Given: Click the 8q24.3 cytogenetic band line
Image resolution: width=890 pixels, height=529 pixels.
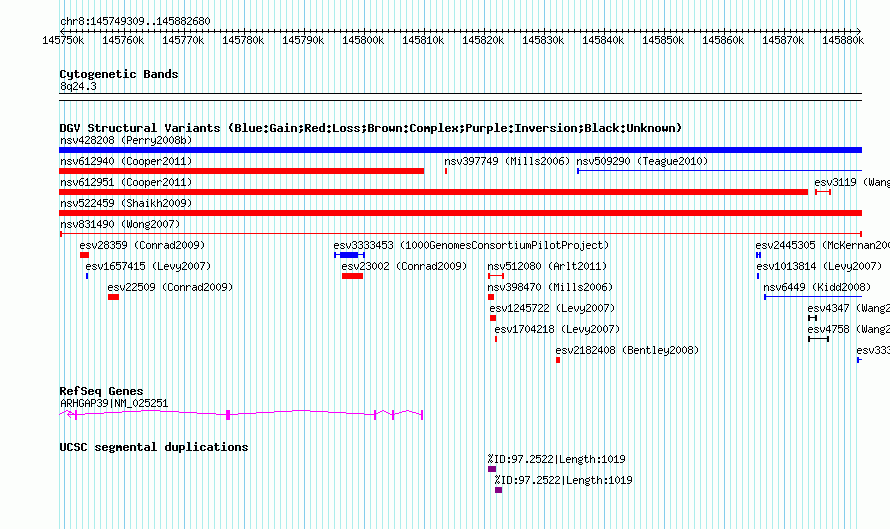Looking at the screenshot, I should coord(460,97).
